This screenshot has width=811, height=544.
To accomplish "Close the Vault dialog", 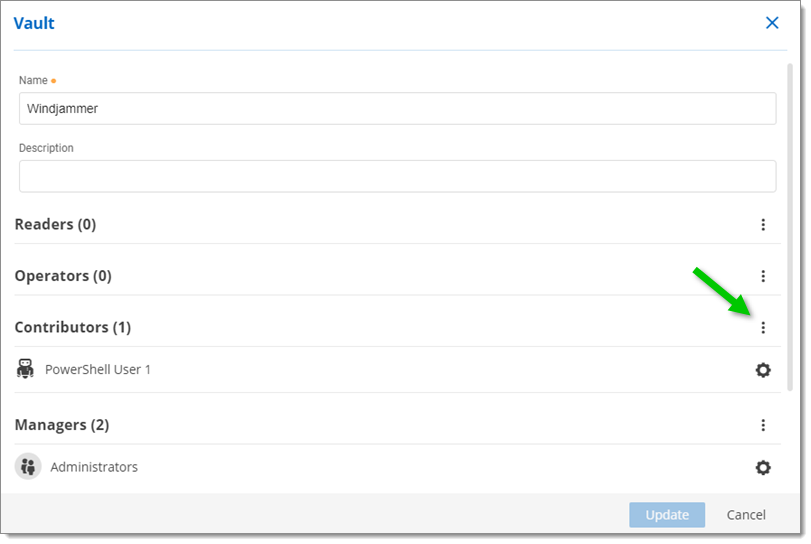I will tap(772, 23).
